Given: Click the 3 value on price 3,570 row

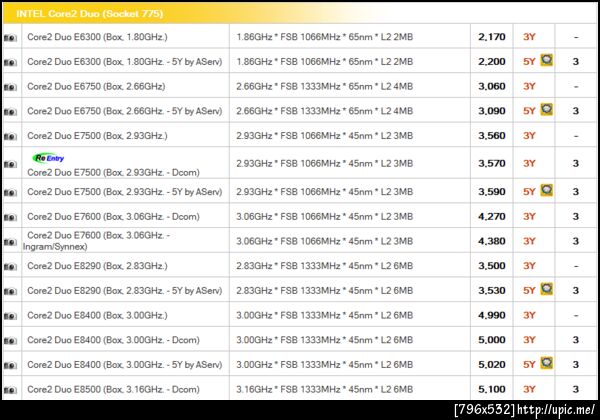Looking at the screenshot, I should [x=576, y=163].
